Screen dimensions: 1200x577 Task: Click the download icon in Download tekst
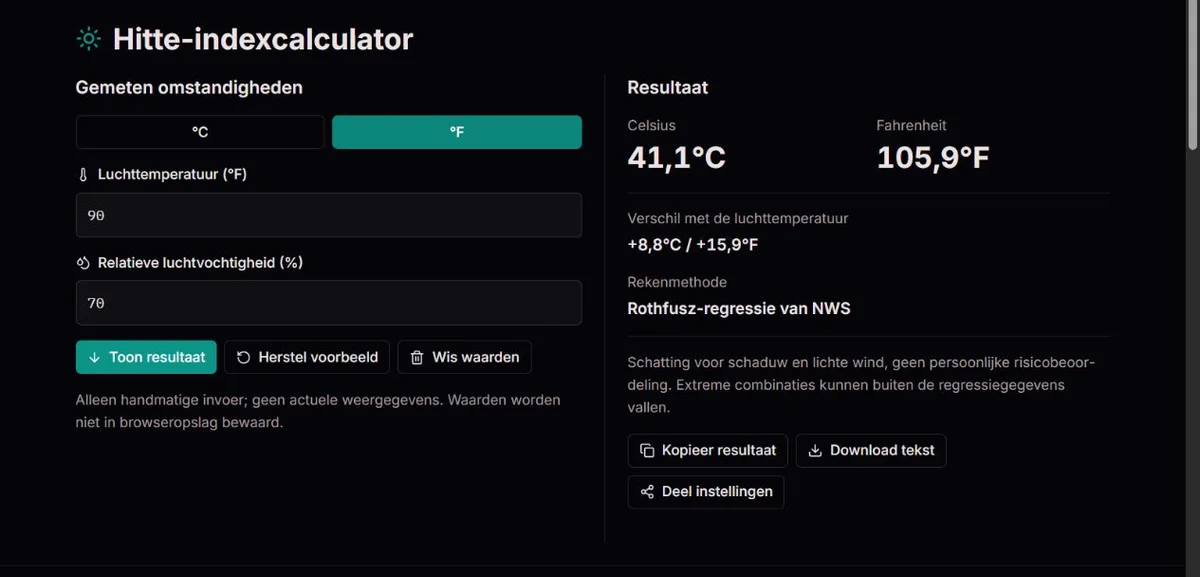[815, 450]
